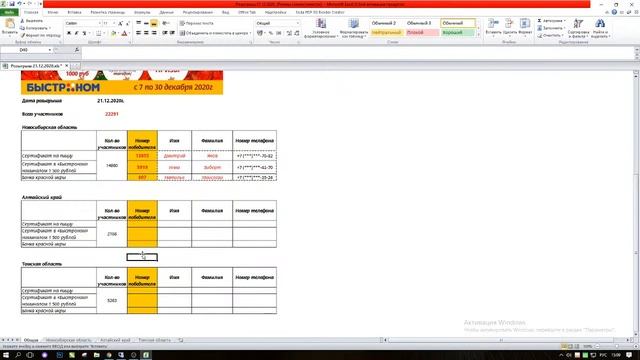Click the percent style icon

click(x=271, y=33)
